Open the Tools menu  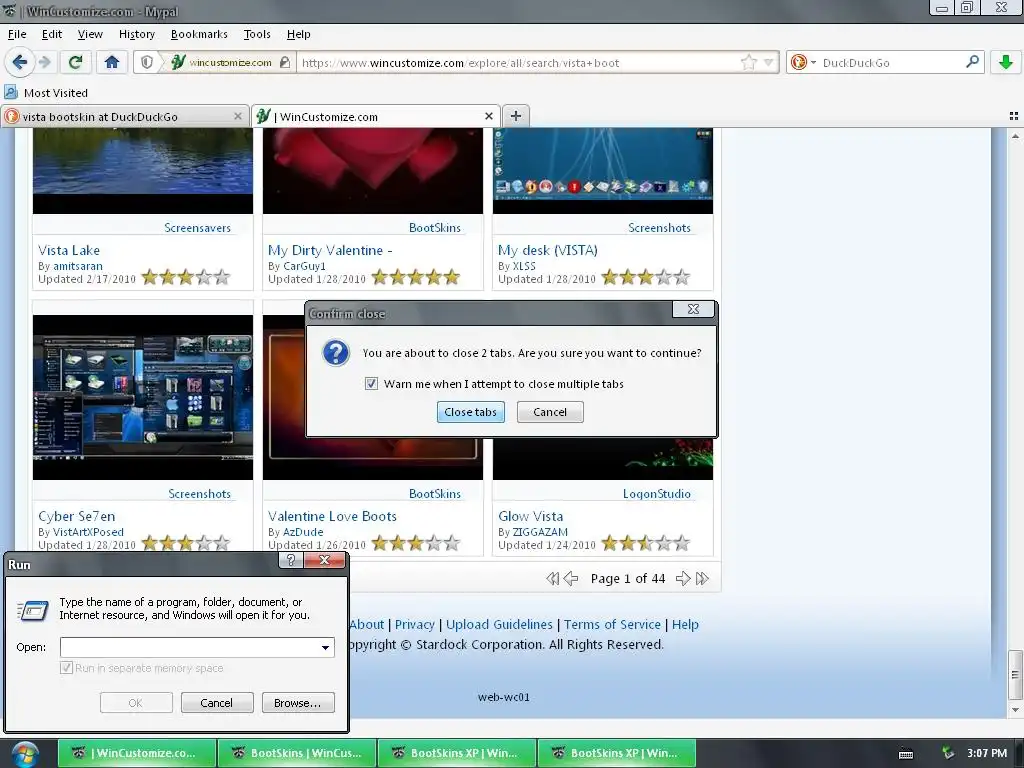click(257, 34)
